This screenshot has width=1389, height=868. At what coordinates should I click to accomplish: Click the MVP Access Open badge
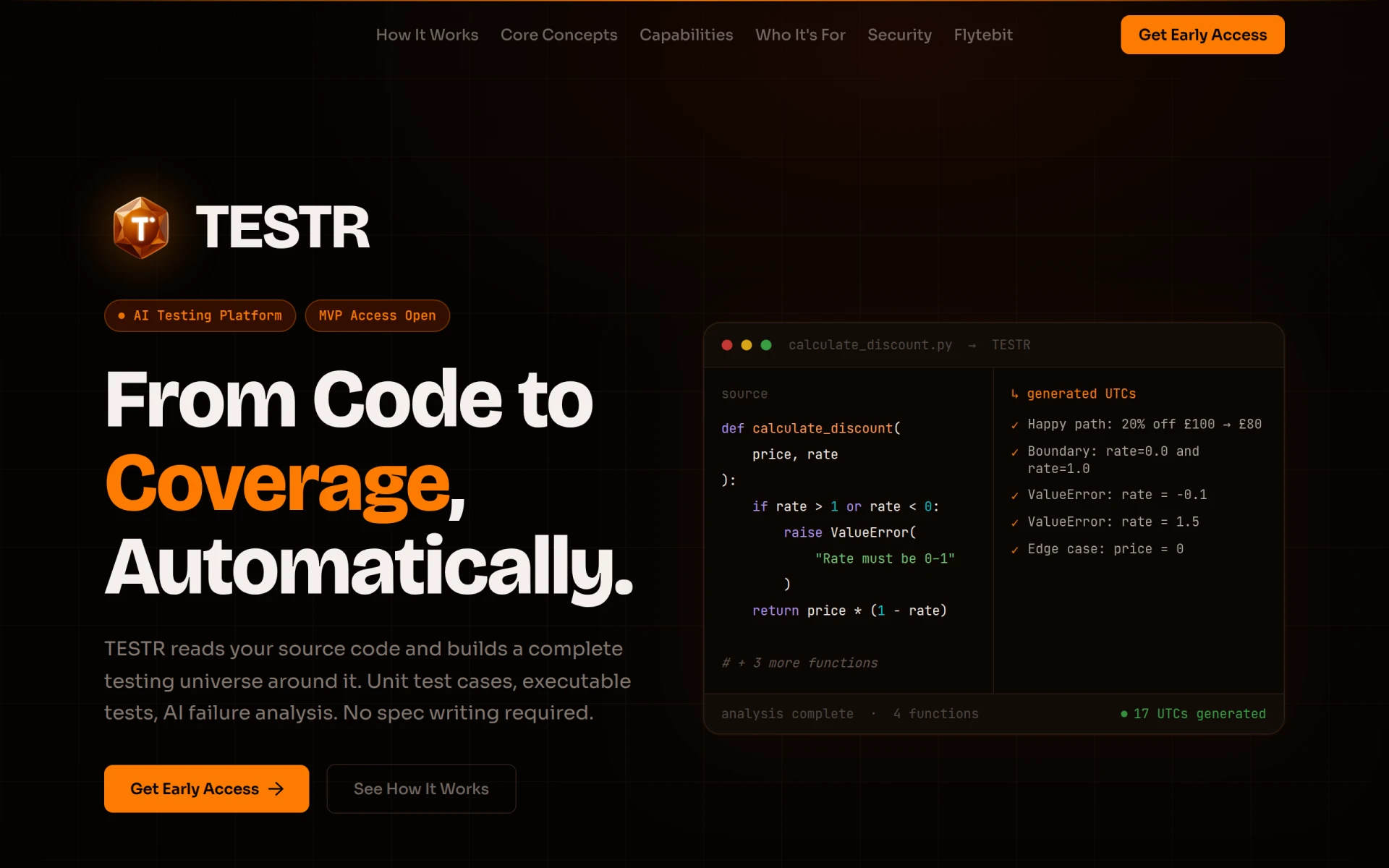(377, 315)
